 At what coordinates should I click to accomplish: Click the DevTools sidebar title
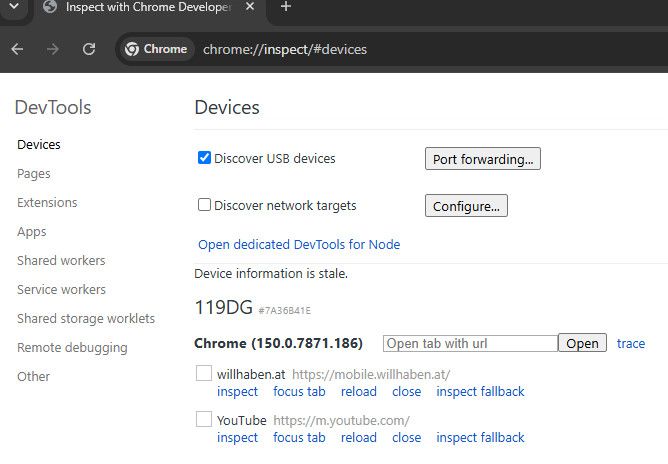click(53, 107)
